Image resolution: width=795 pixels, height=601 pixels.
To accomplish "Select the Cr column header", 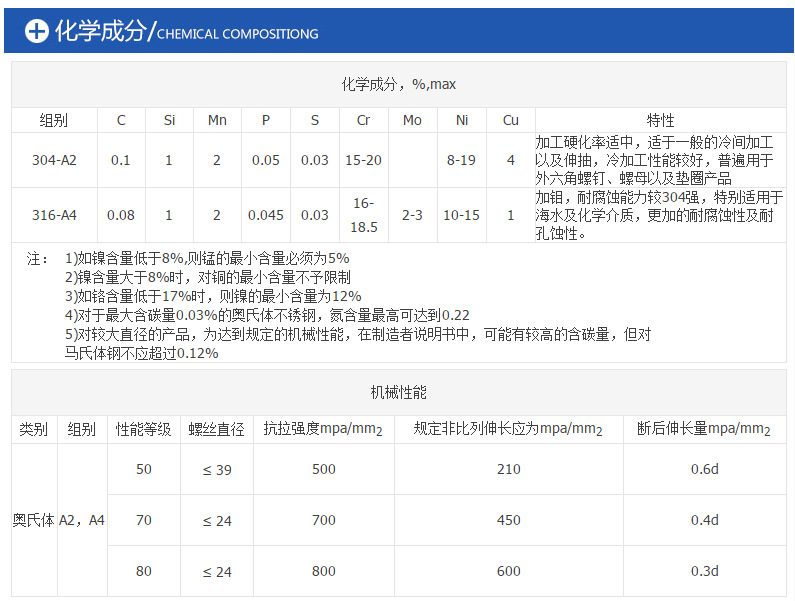I will pos(363,120).
